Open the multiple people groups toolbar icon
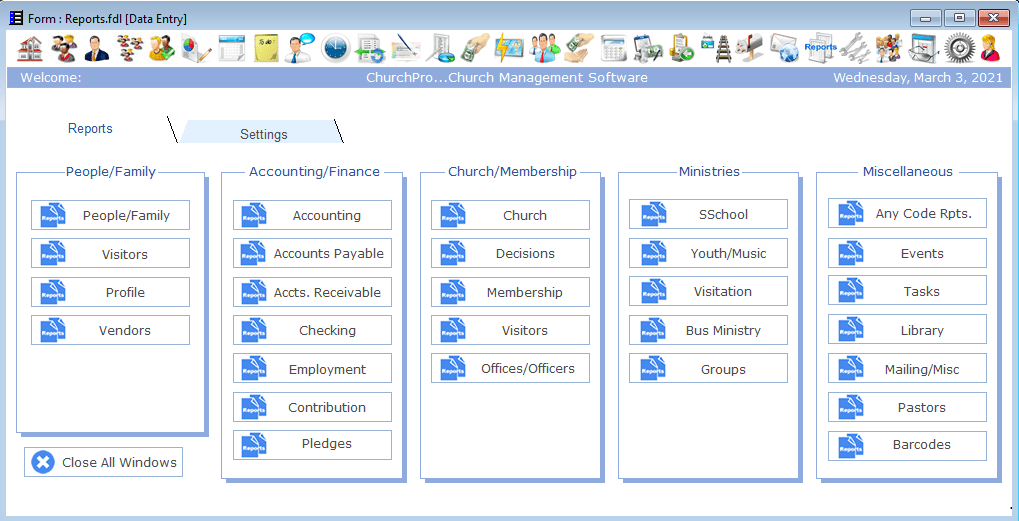1019x521 pixels. pos(131,48)
